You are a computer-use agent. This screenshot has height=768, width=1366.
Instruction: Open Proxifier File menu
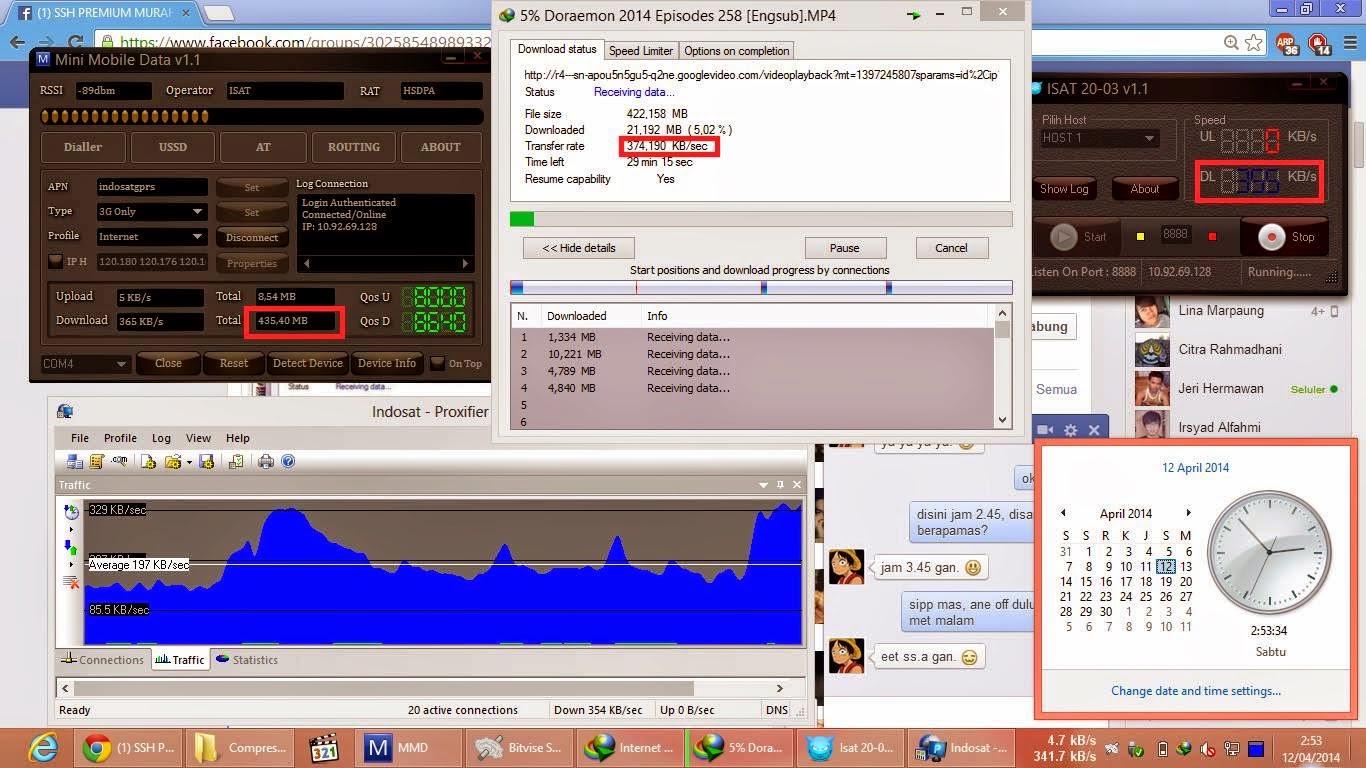[80, 438]
